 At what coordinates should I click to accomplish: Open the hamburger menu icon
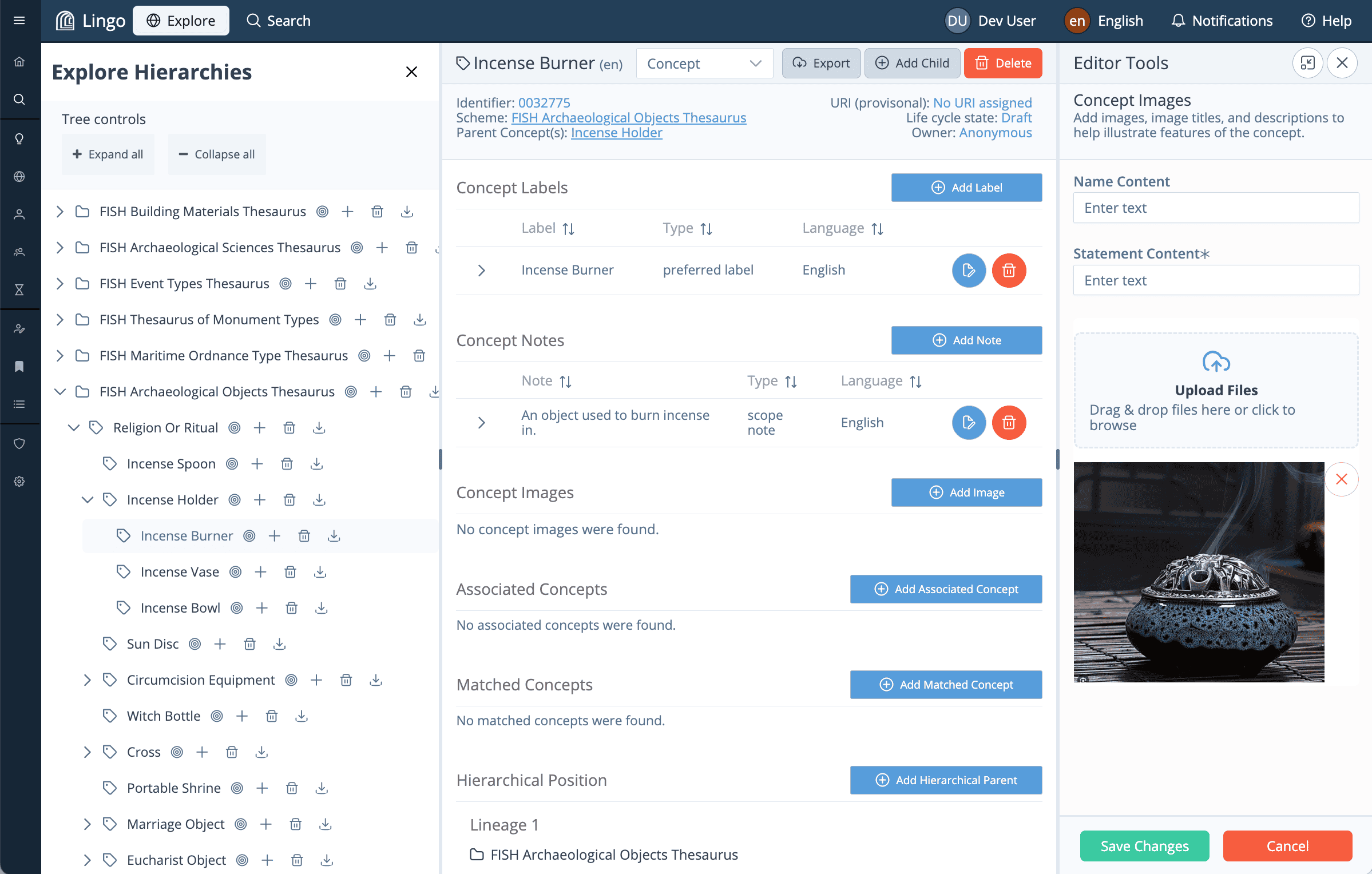pyautogui.click(x=19, y=21)
